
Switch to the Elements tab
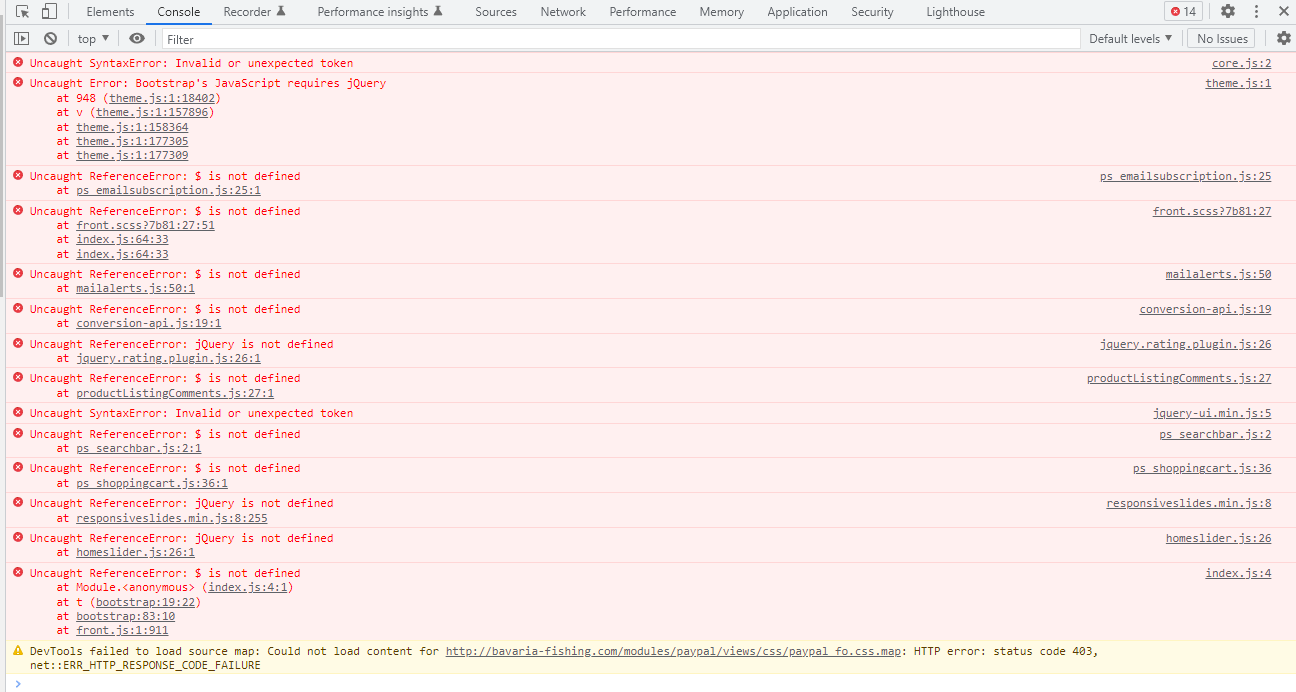110,12
